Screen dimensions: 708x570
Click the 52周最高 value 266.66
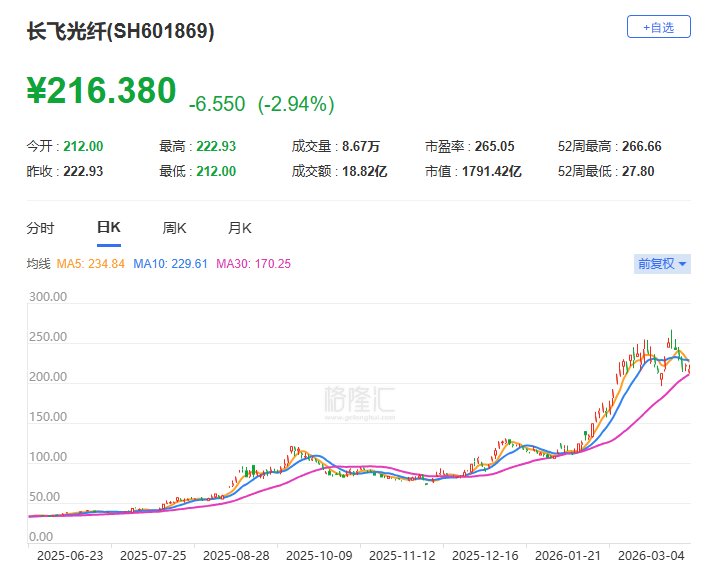[x=642, y=146]
